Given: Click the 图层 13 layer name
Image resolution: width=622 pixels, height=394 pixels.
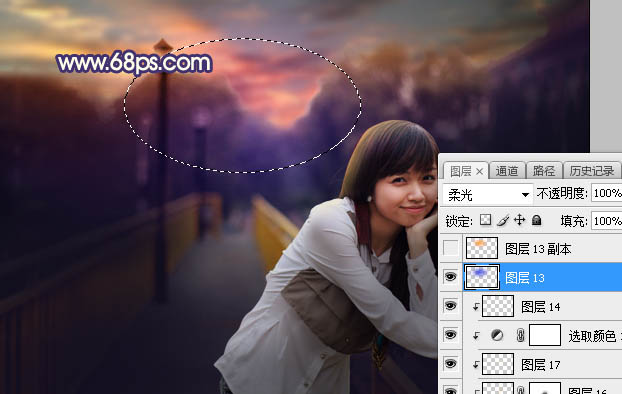Looking at the screenshot, I should tap(524, 278).
